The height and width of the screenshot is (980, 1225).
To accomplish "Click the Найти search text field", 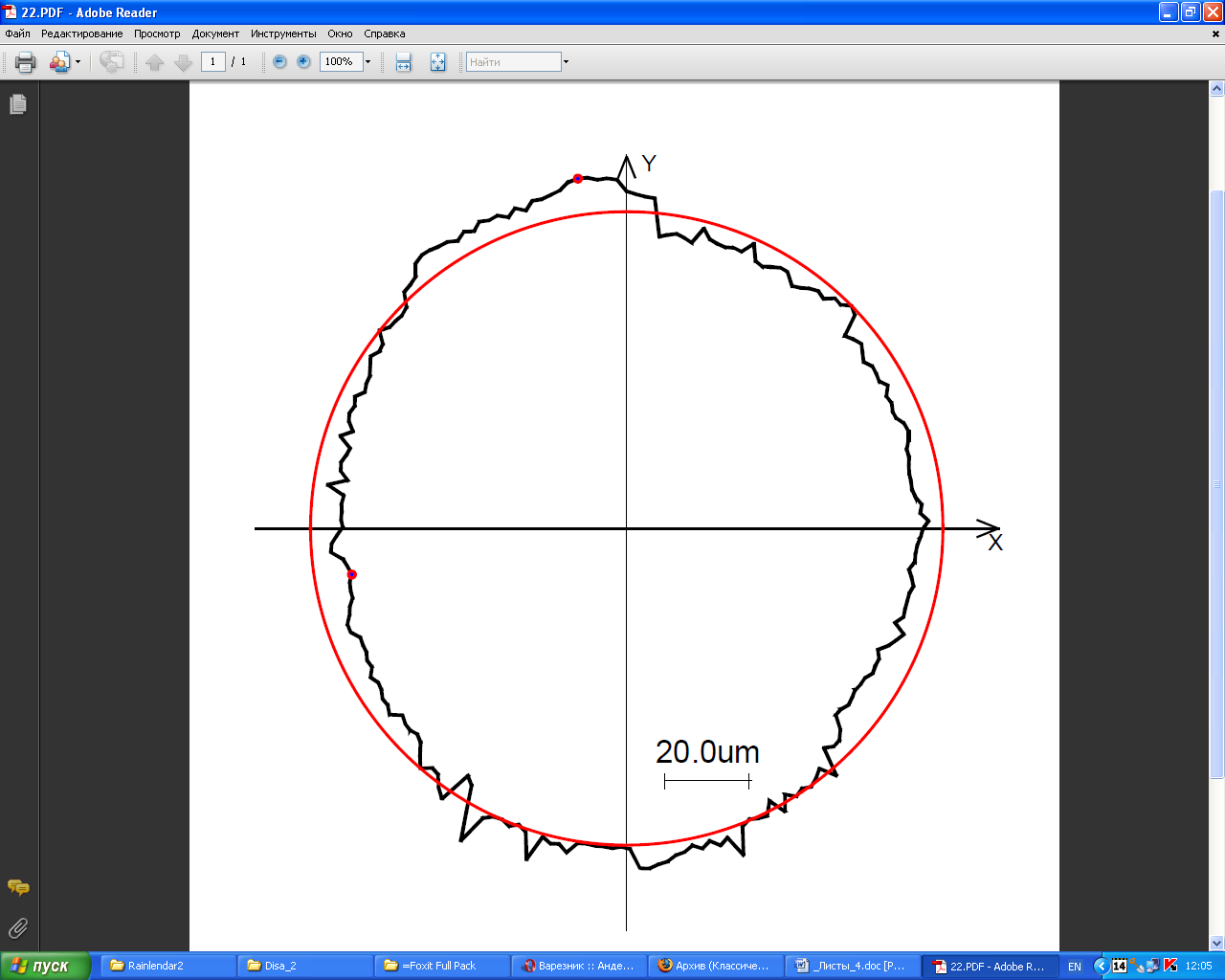I will (513, 62).
